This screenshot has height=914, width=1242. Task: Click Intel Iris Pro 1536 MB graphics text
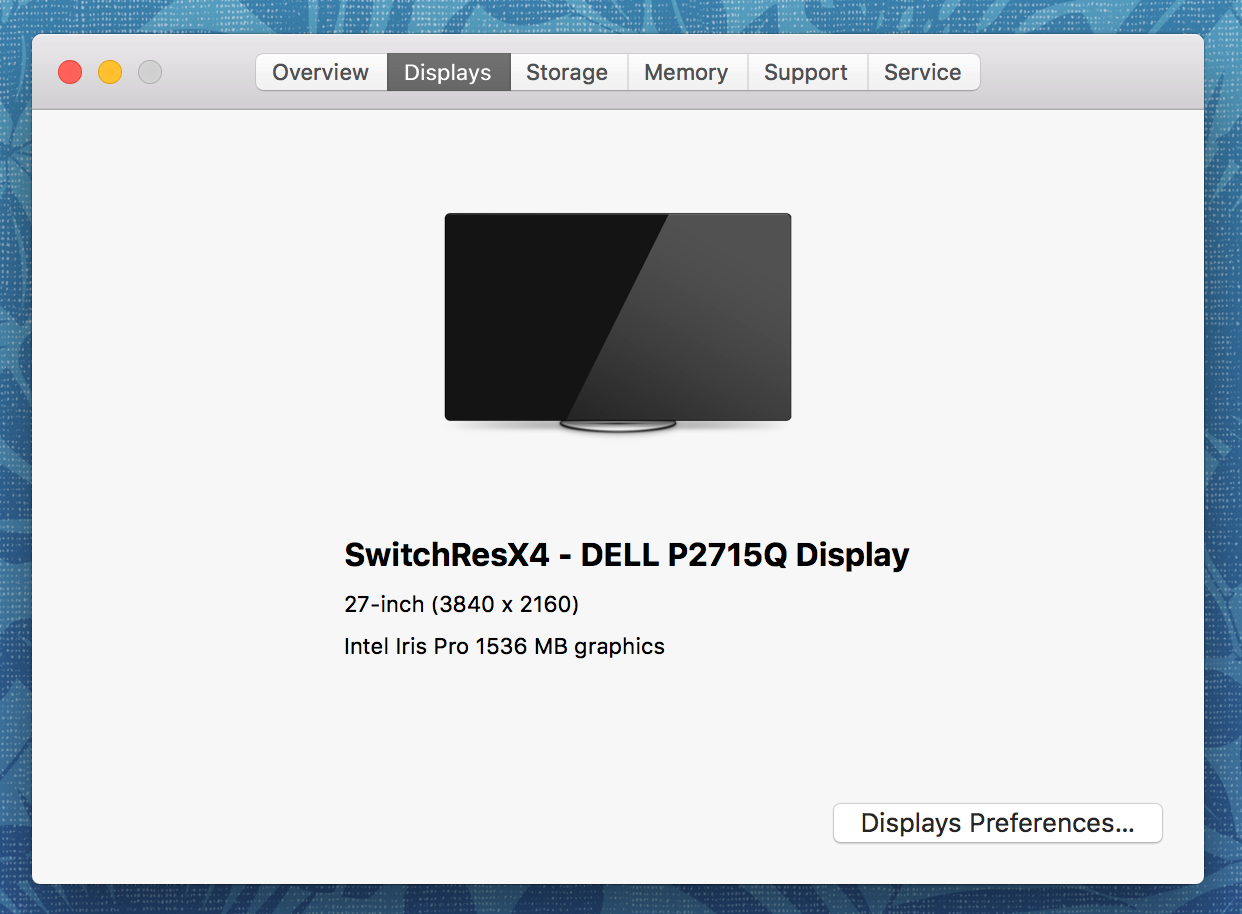pos(504,646)
